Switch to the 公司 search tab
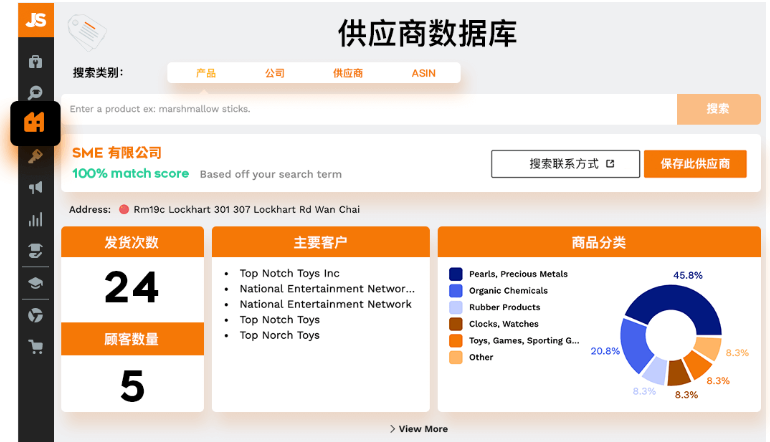 click(275, 73)
